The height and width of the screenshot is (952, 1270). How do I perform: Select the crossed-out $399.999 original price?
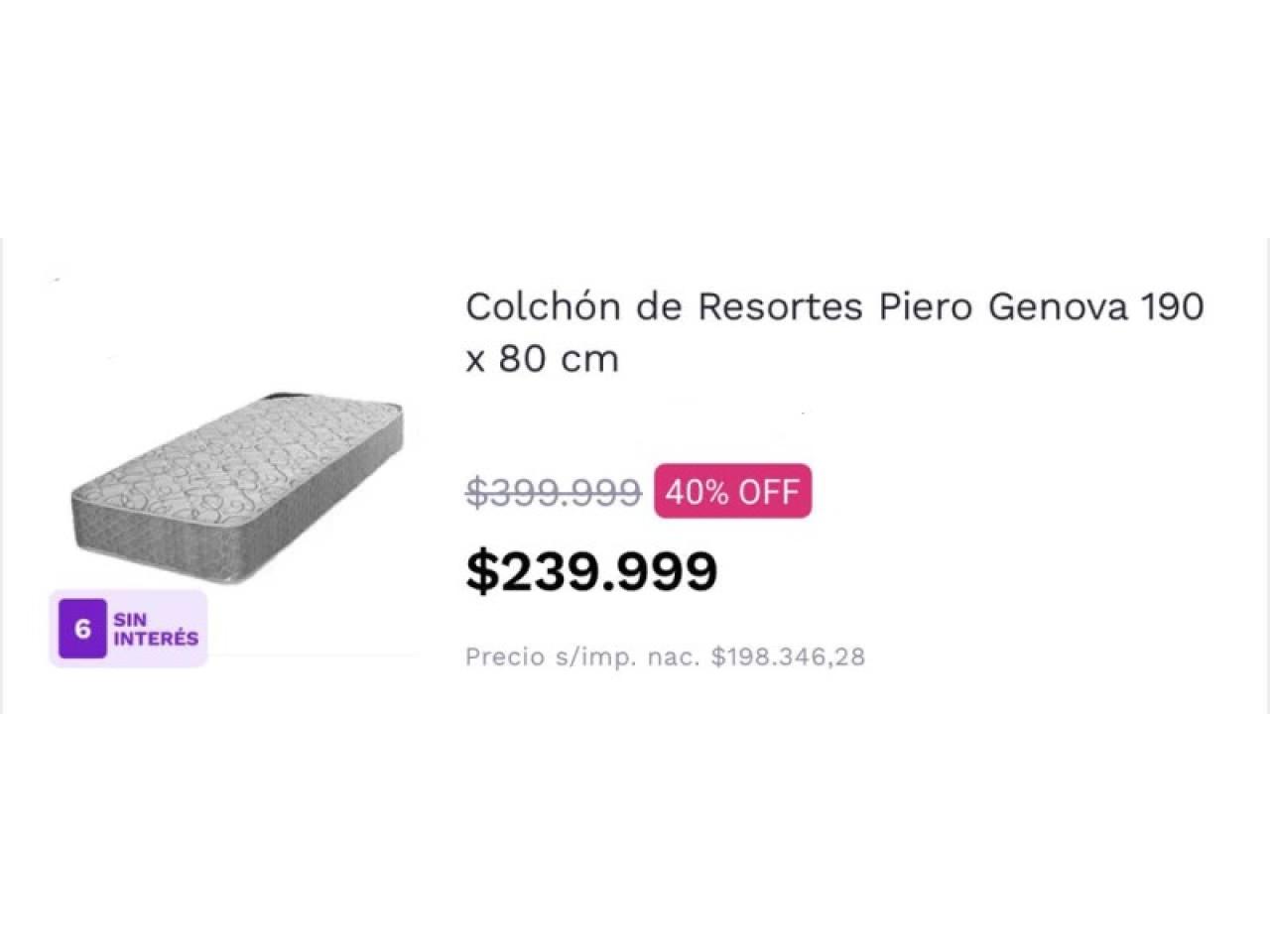point(554,492)
